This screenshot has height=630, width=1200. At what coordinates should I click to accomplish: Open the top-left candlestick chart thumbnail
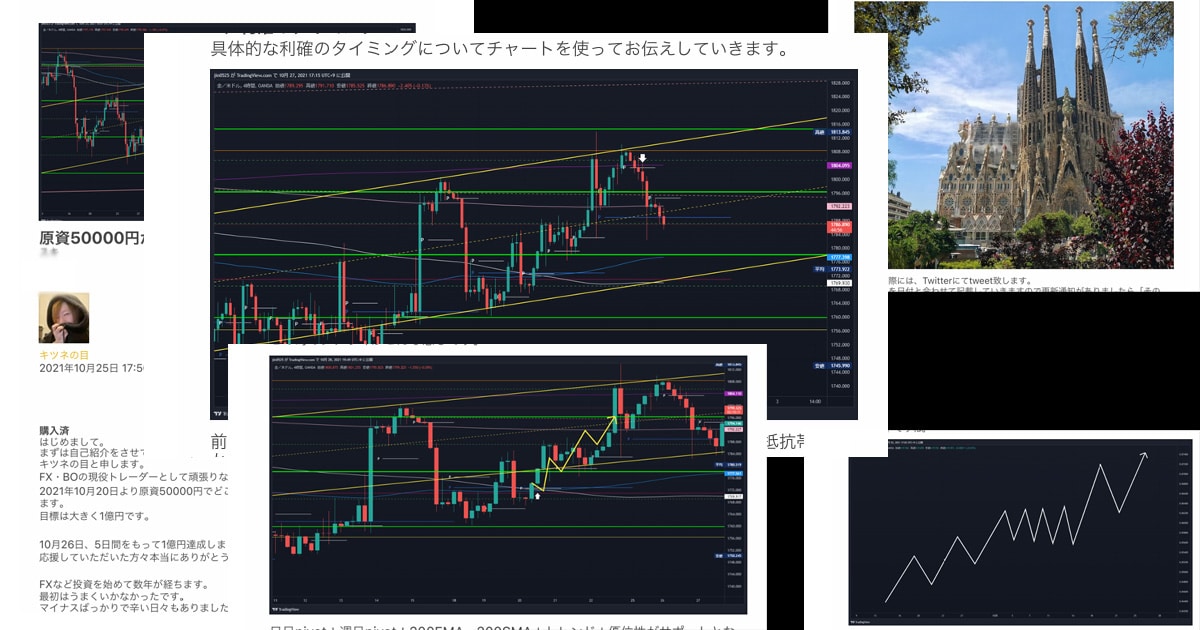click(x=90, y=120)
